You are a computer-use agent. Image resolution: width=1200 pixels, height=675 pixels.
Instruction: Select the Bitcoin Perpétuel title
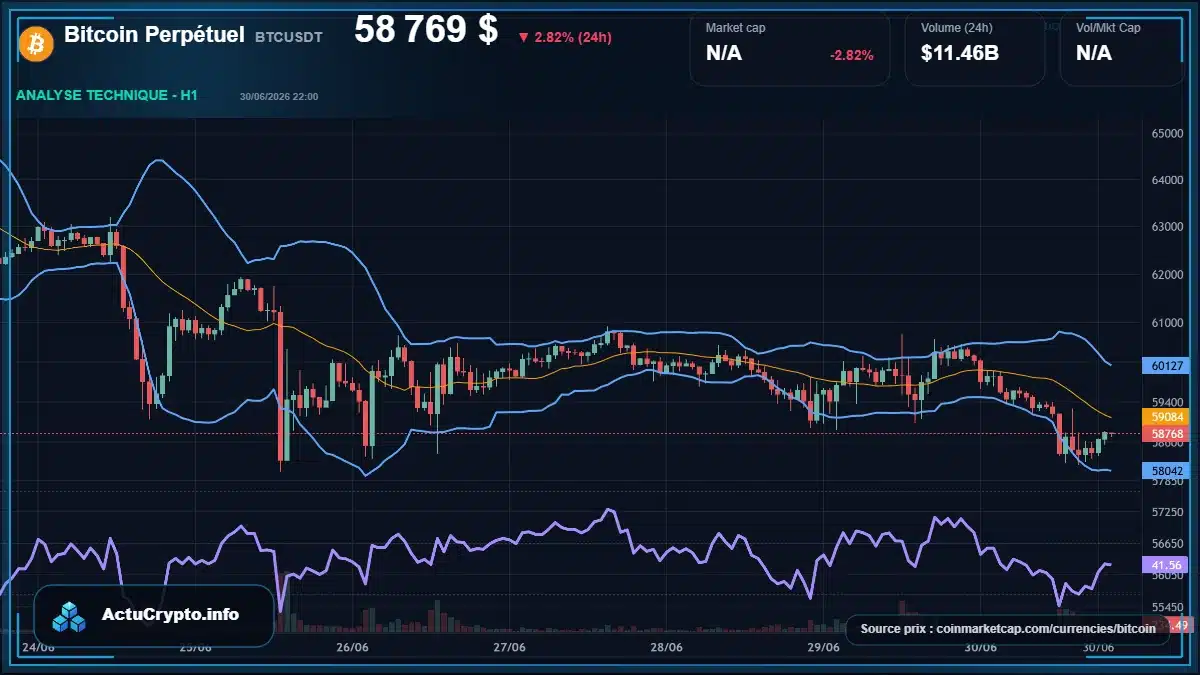[x=154, y=34]
